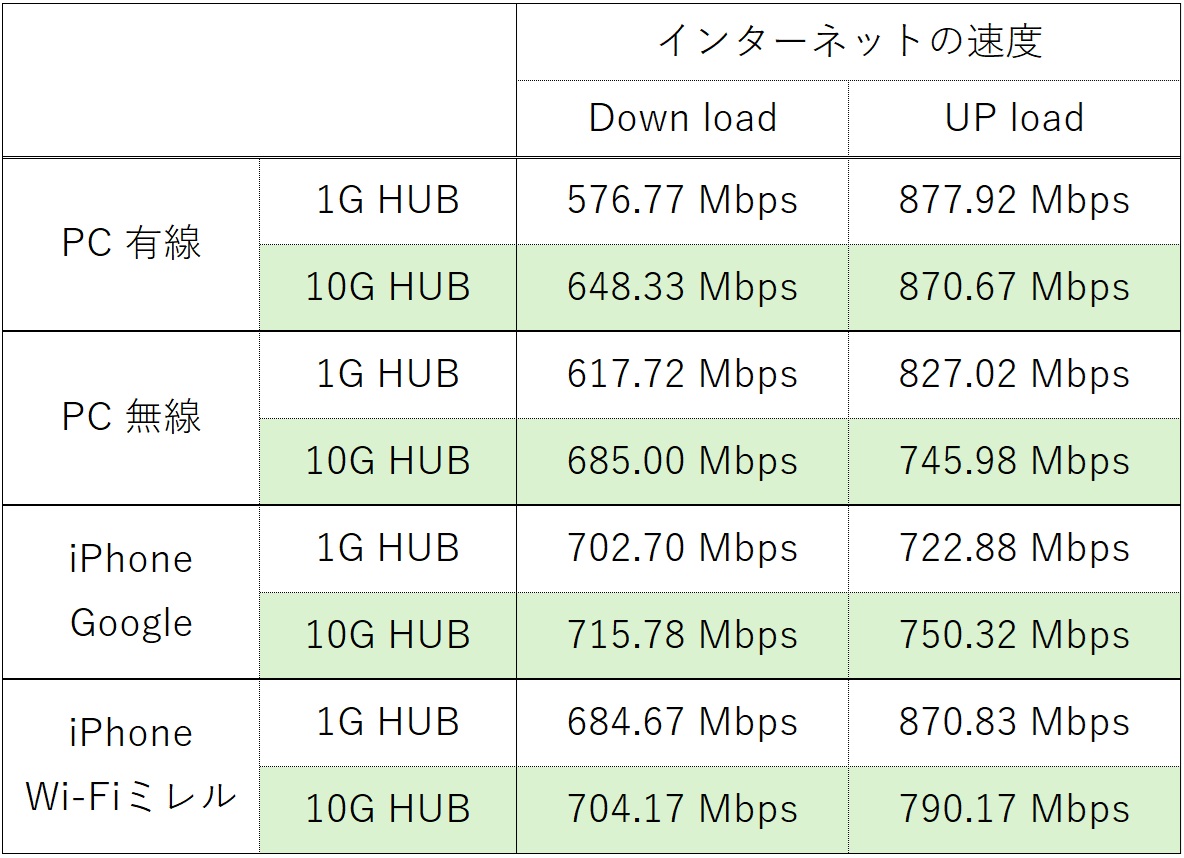The width and height of the screenshot is (1184, 858).
Task: Click the PC 無線 row label
Action: pos(131,417)
